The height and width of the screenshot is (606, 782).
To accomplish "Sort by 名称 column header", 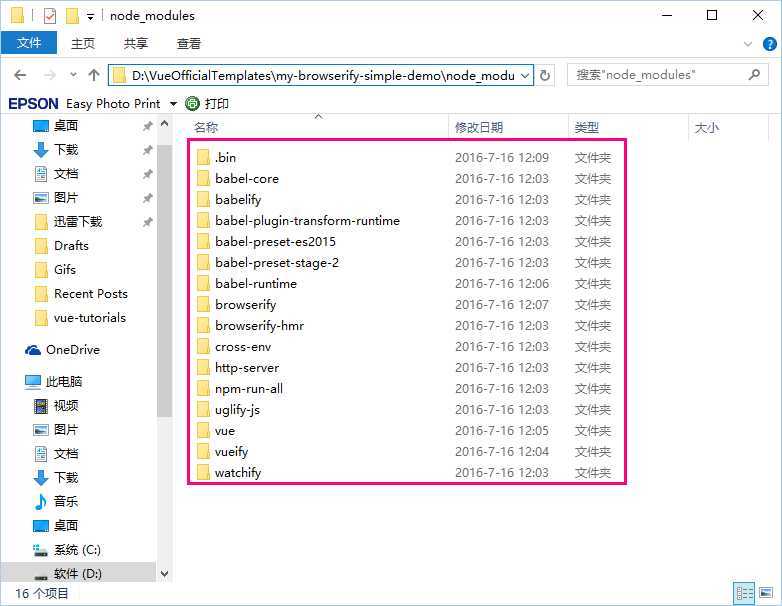I will pyautogui.click(x=205, y=128).
